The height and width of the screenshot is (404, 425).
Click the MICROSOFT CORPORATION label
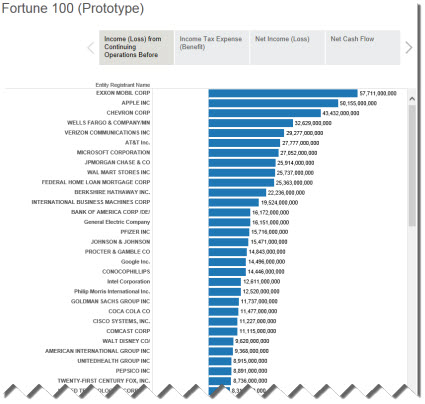(114, 152)
